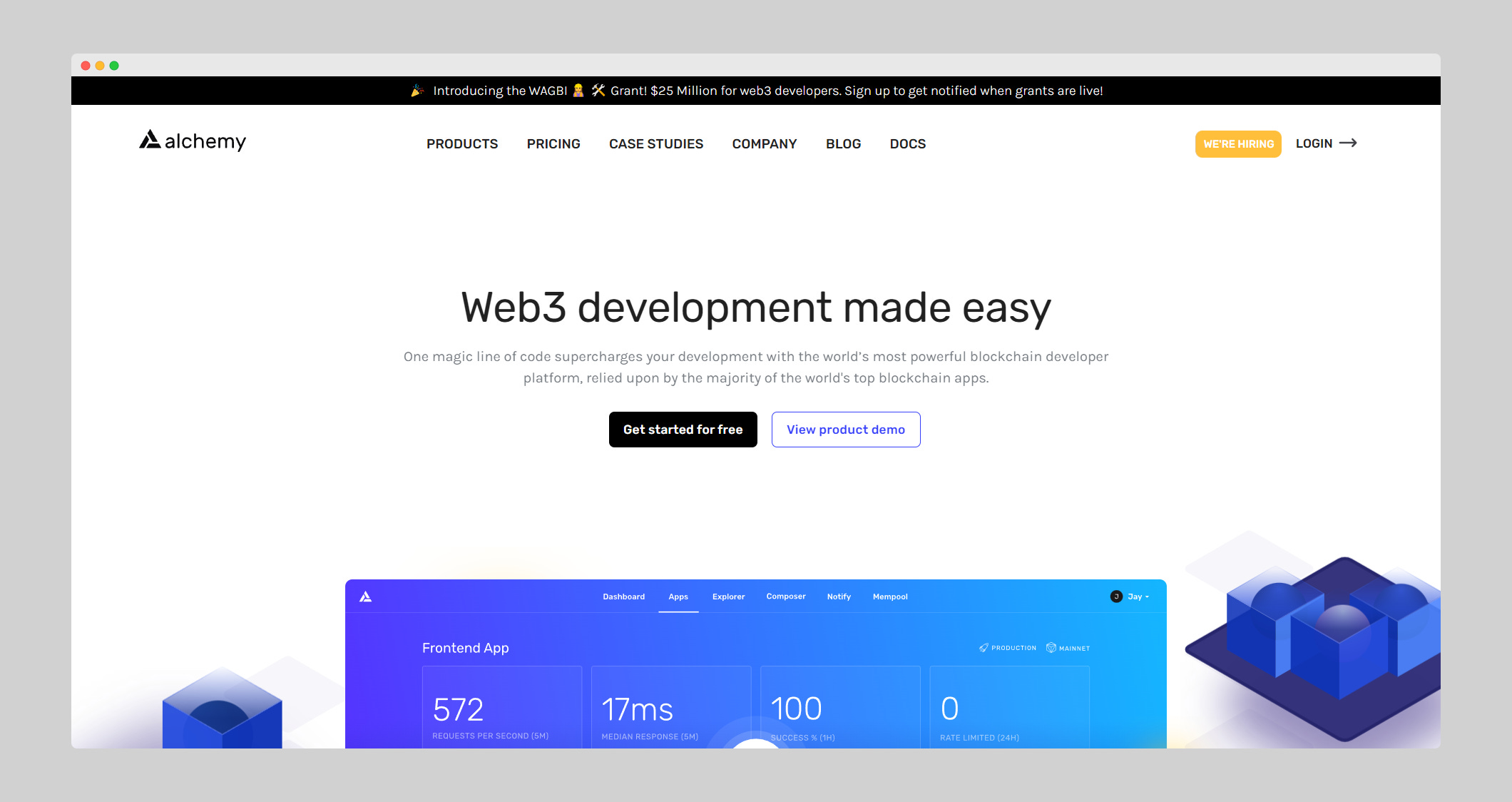
Task: Select the Apps tab in the preview
Action: (x=678, y=597)
